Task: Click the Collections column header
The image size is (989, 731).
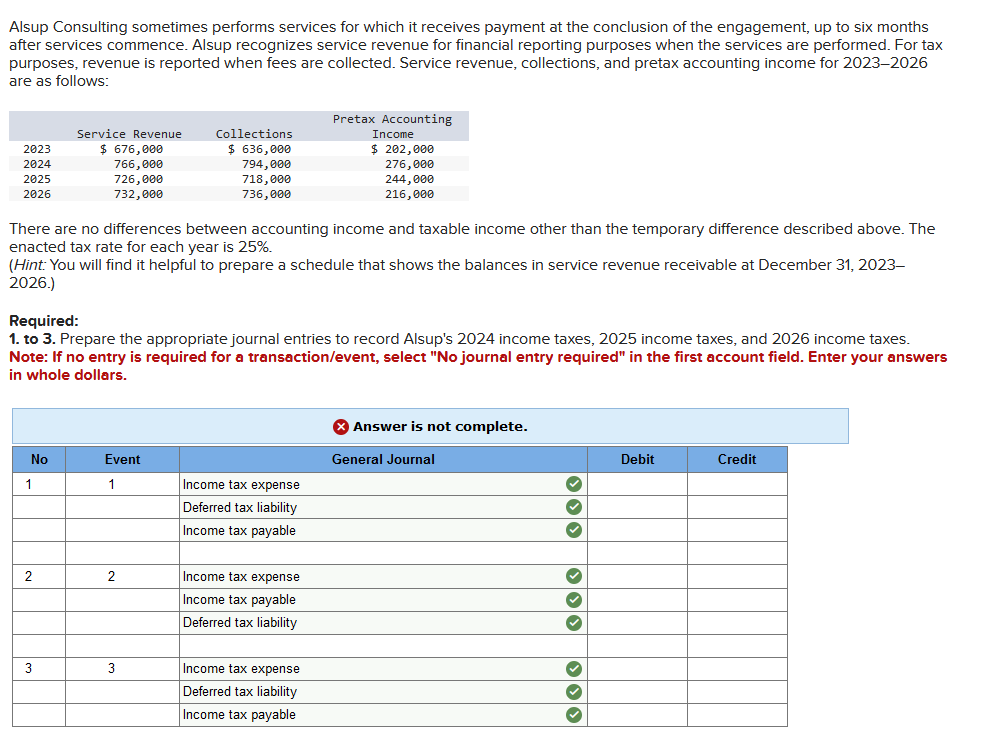Action: coord(254,134)
